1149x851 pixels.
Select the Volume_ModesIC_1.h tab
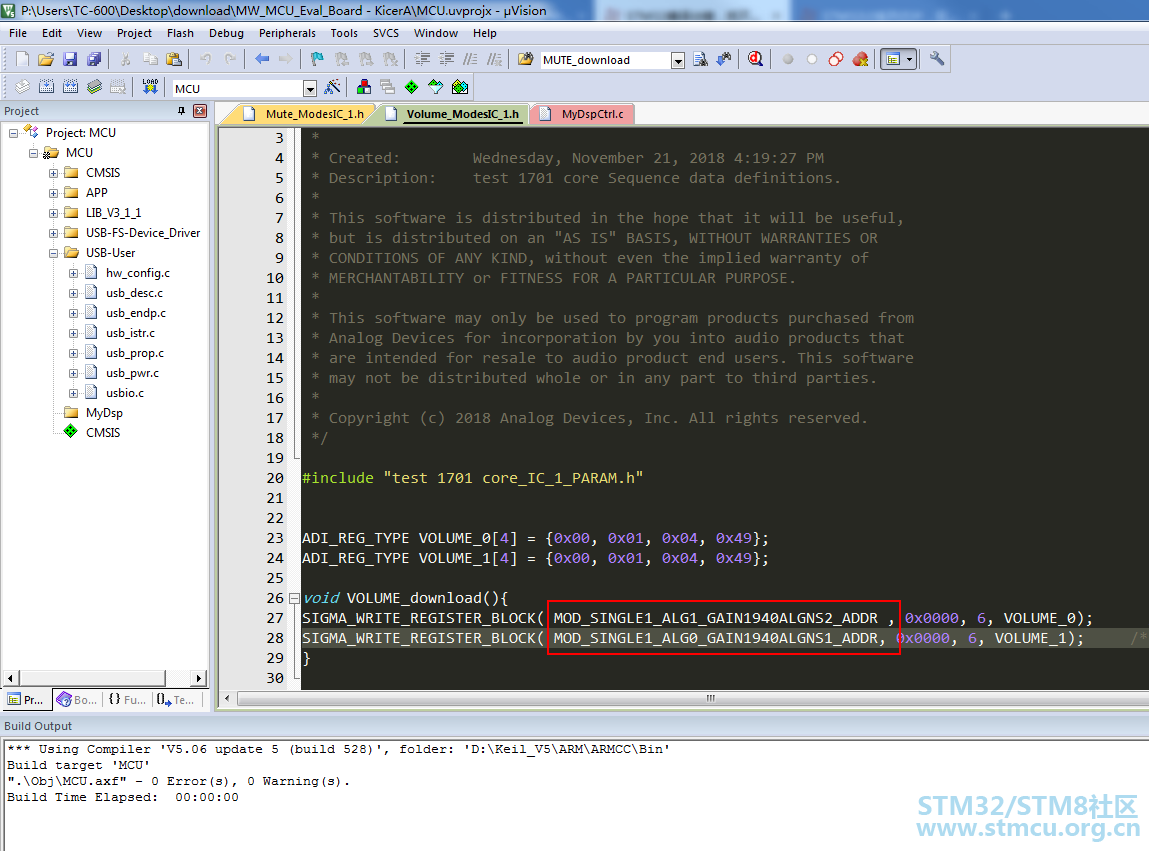click(452, 114)
